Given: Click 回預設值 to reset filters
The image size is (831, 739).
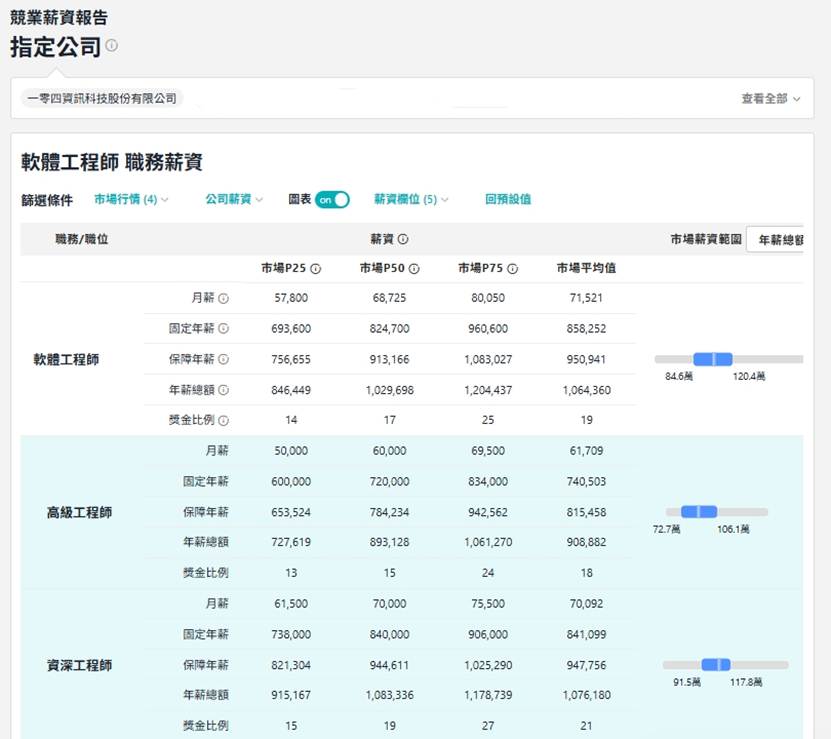Looking at the screenshot, I should click(508, 199).
